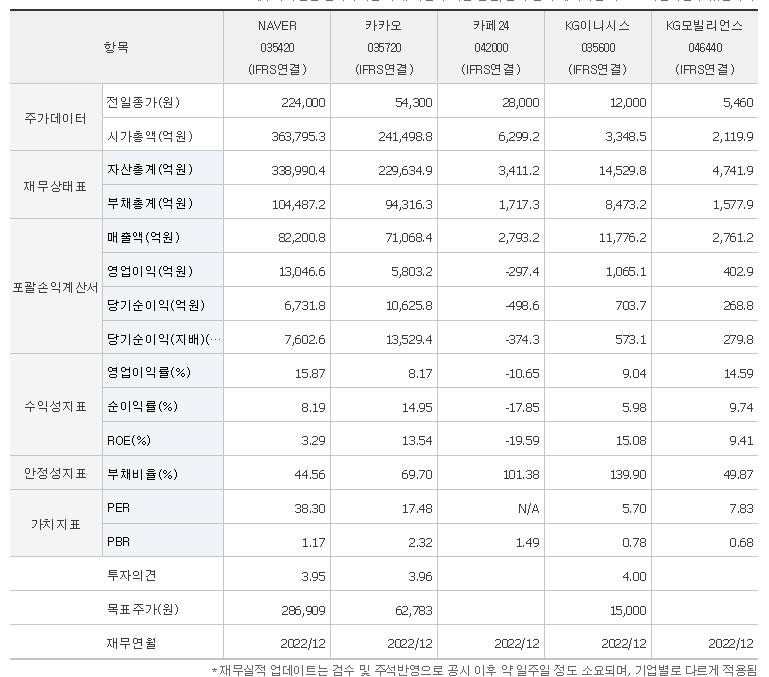Click the 당기순이익(억원) row label
This screenshot has height=677, width=769.
click(156, 305)
